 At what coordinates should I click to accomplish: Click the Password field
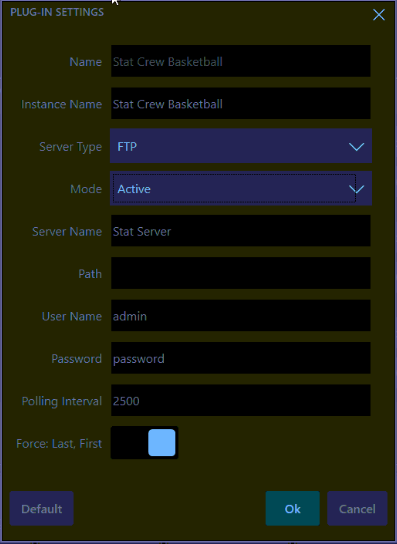click(240, 358)
